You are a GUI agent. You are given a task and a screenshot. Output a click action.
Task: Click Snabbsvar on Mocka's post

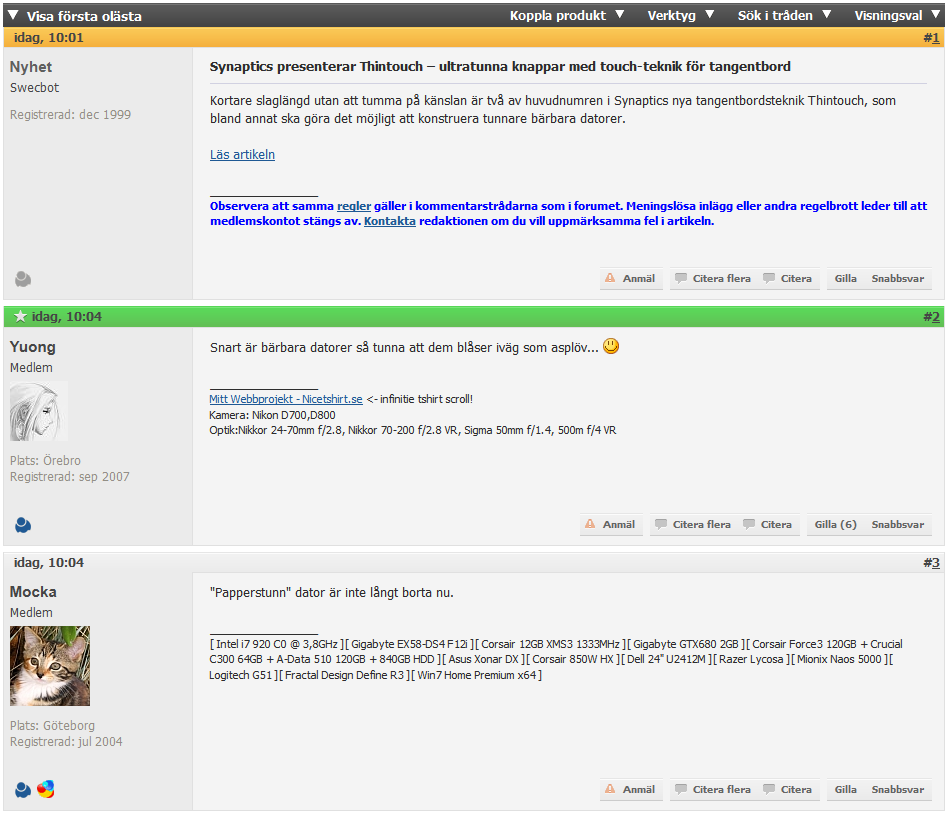pyautogui.click(x=897, y=789)
